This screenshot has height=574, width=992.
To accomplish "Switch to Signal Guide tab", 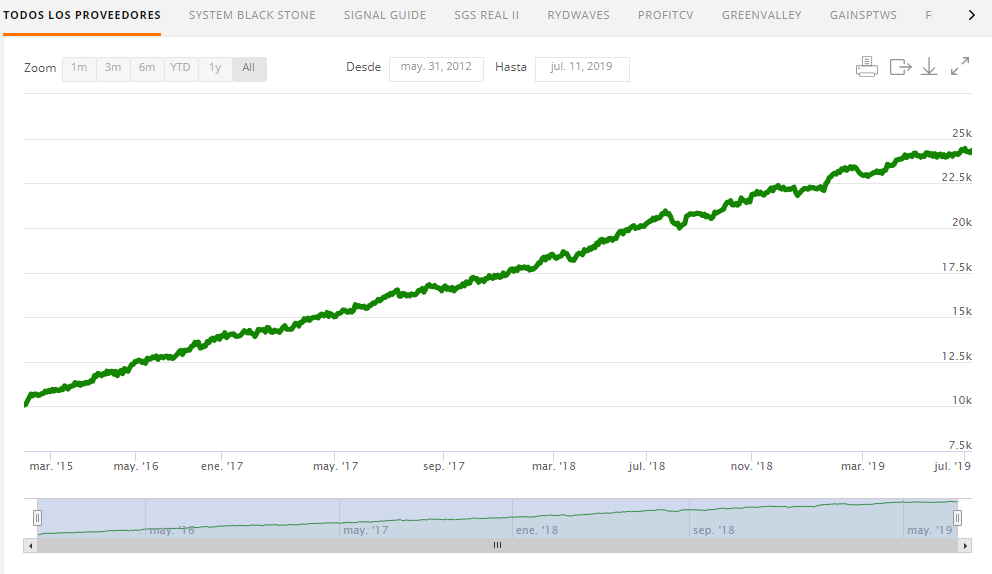I will coord(385,15).
